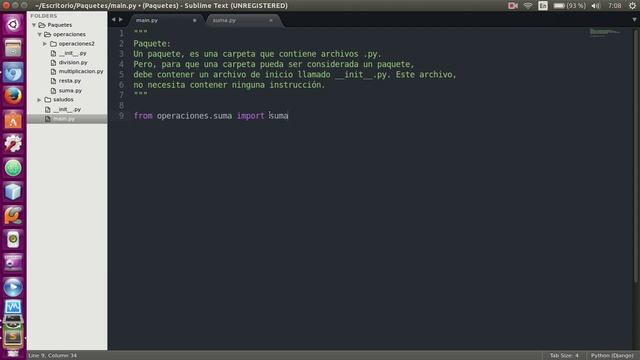Click the word 'instrucción.' on line 6
Image resolution: width=640 pixels, height=360 pixels.
(x=297, y=85)
